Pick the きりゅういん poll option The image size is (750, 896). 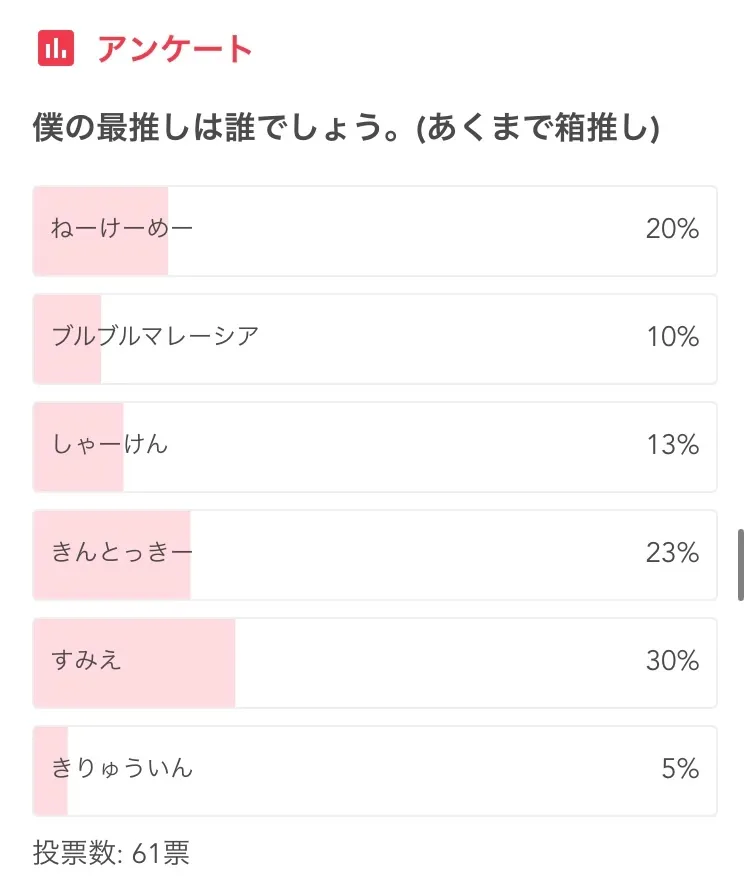[x=122, y=768]
